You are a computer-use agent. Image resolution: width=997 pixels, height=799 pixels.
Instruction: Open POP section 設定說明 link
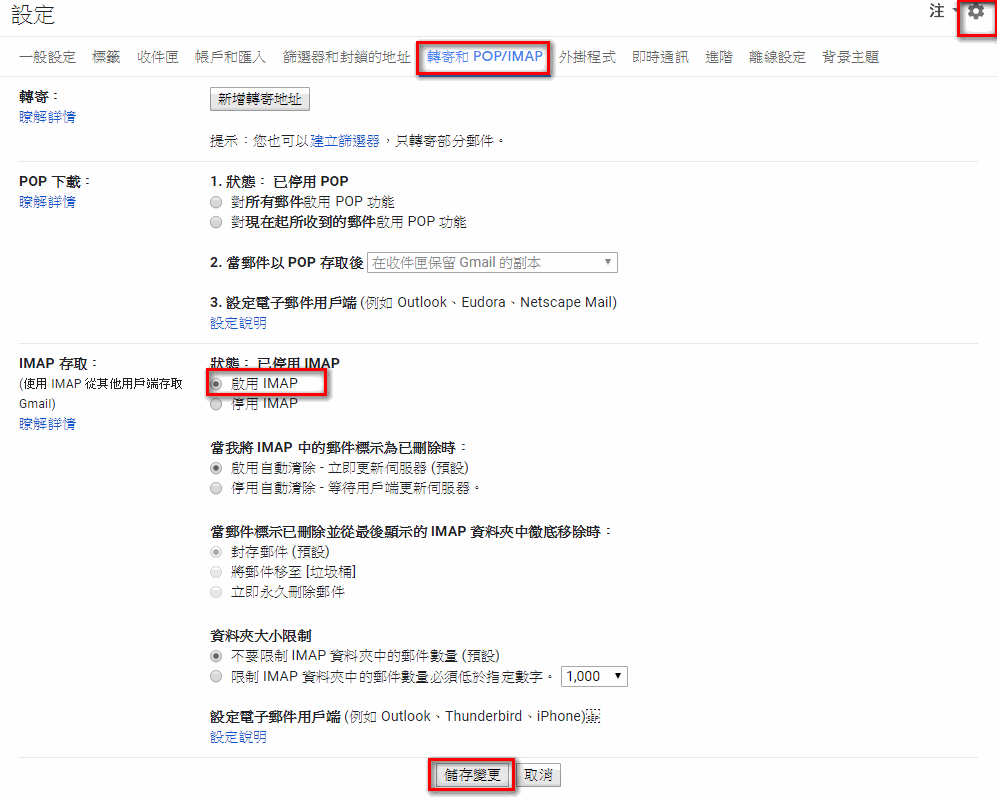[238, 323]
